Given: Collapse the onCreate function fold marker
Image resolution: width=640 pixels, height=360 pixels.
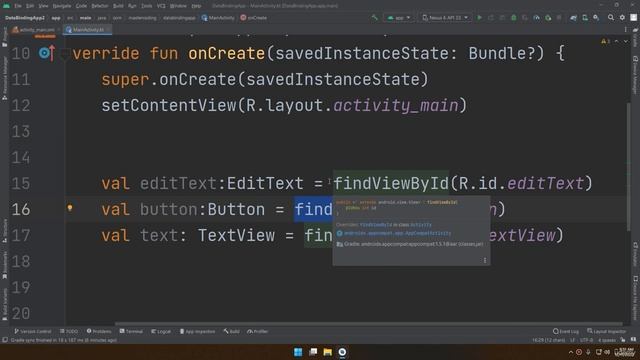Looking at the screenshot, I should pos(64,53).
